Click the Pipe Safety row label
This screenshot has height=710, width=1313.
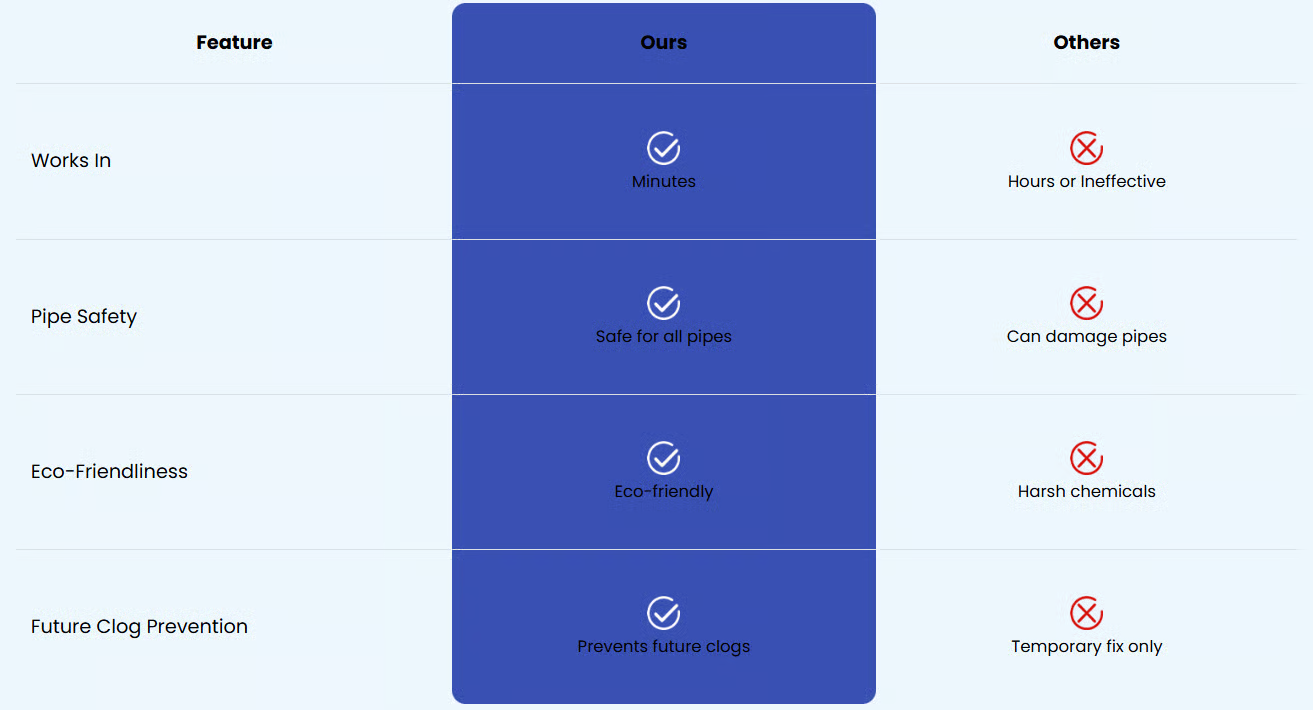point(84,316)
